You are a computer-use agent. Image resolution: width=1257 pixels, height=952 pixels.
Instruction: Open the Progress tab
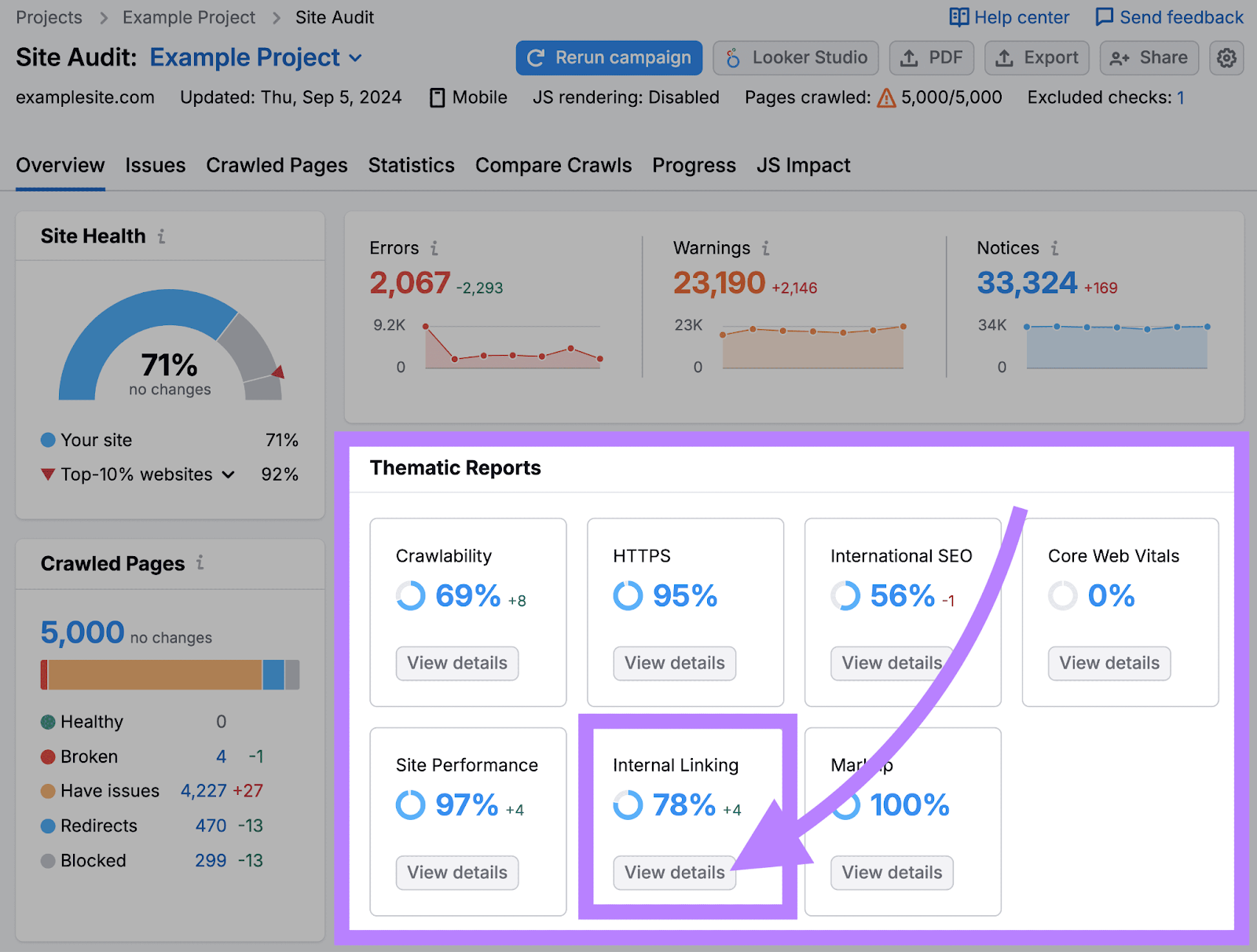click(694, 165)
